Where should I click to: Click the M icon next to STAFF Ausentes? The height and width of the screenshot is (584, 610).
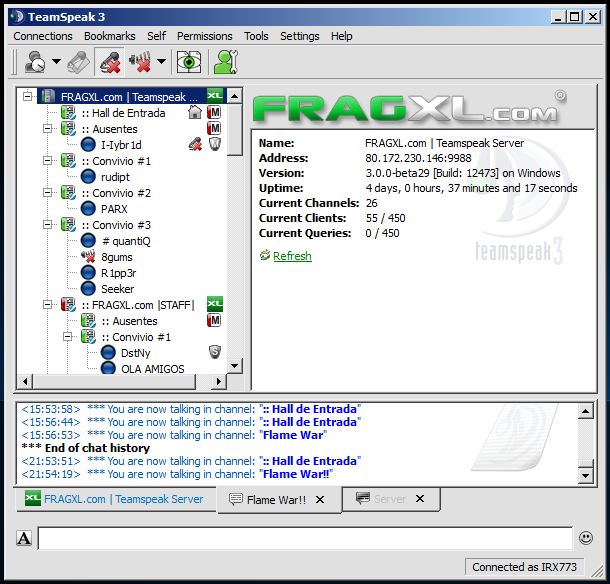(214, 321)
